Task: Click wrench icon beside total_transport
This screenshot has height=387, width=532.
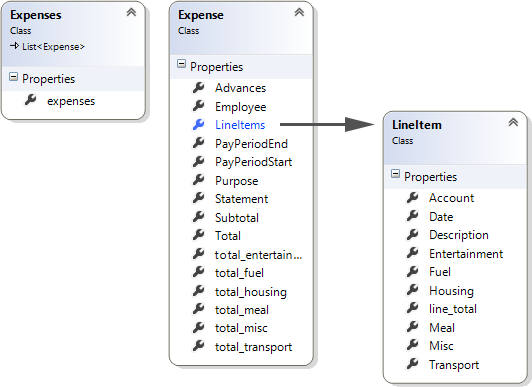Action: [198, 346]
